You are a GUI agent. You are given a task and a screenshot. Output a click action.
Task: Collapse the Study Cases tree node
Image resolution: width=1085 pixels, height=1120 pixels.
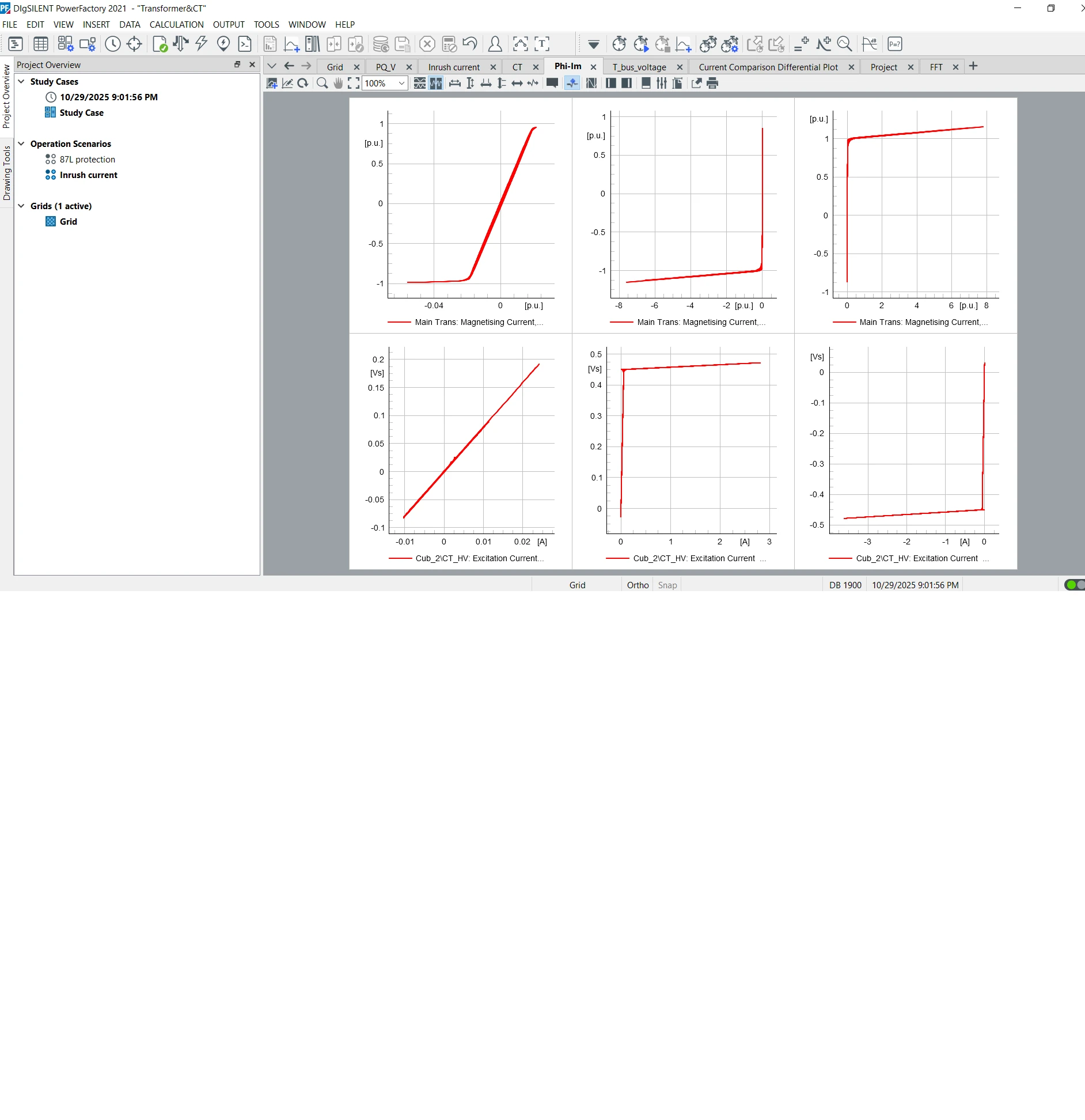[x=21, y=82]
